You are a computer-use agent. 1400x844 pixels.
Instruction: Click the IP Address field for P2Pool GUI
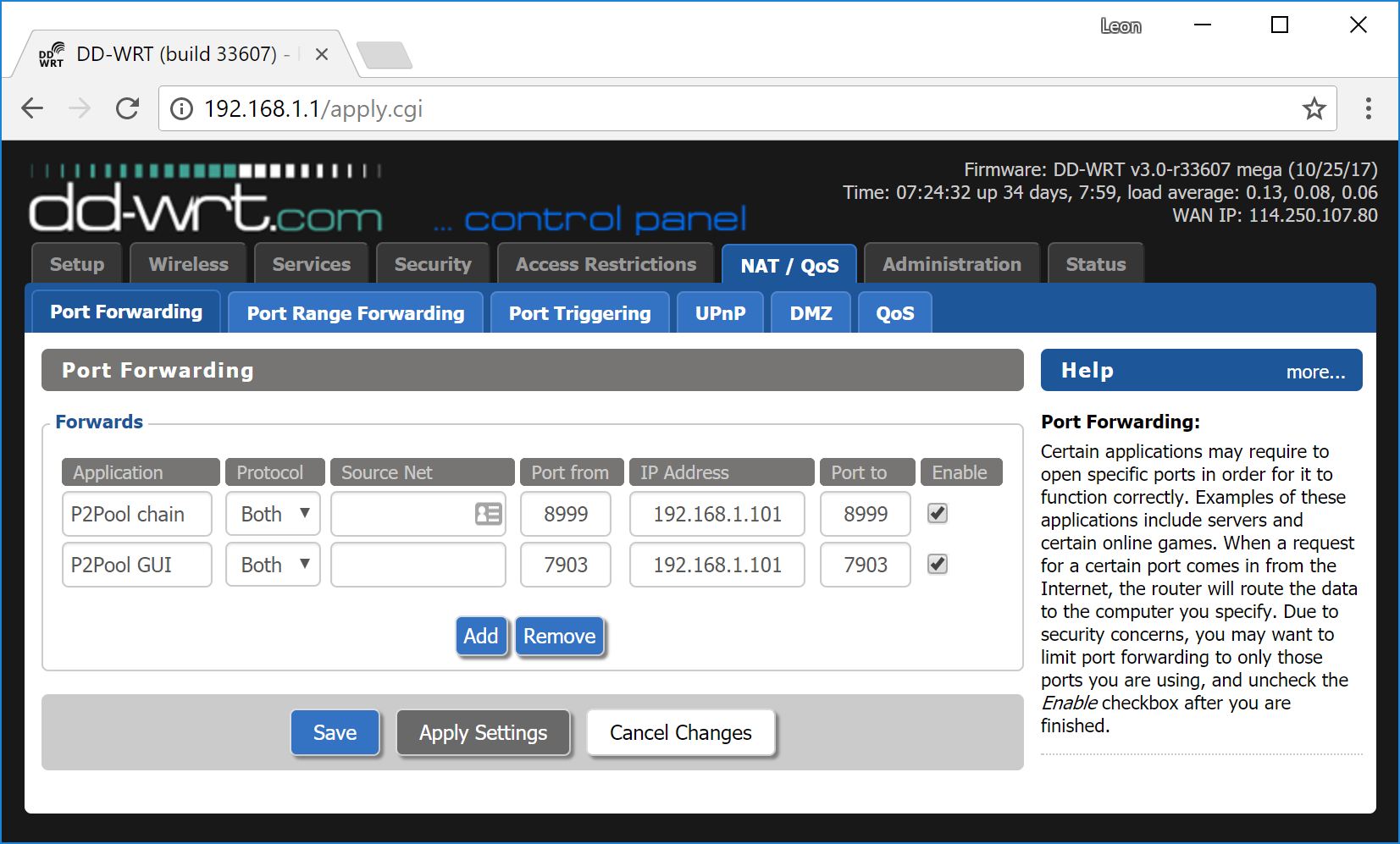coord(717,565)
